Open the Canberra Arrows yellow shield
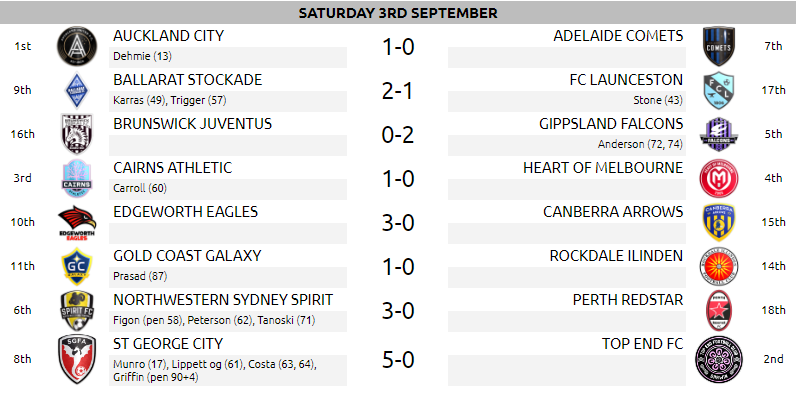797x402 pixels. (x=719, y=222)
